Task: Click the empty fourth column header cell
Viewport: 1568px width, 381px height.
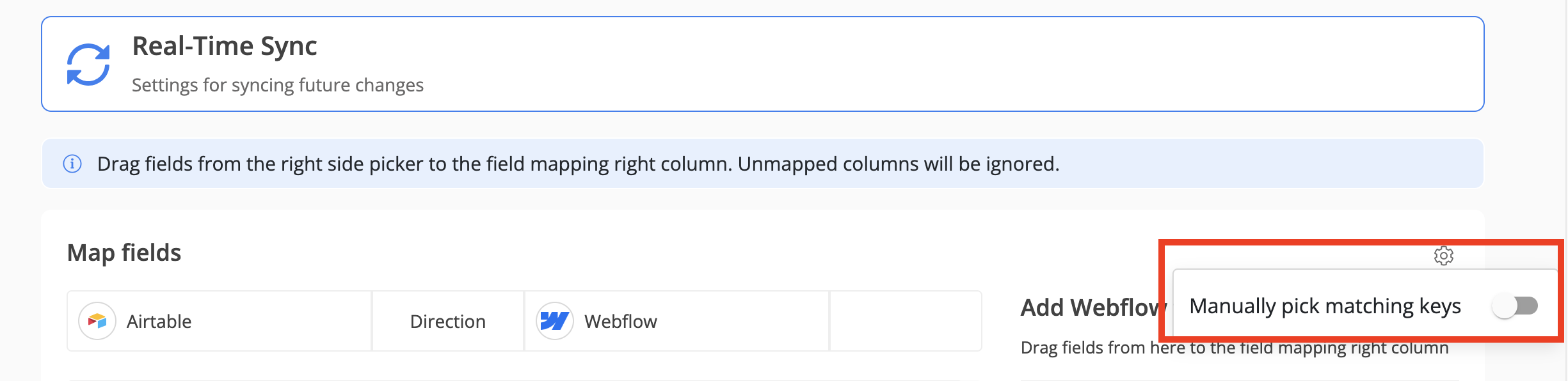Action: [905, 322]
